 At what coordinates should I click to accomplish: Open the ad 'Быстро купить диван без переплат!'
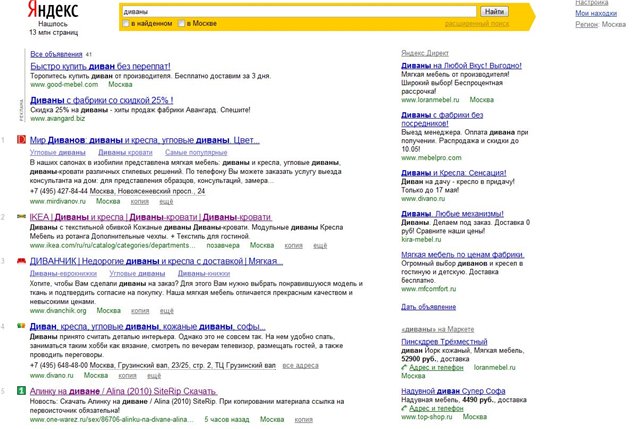[x=100, y=66]
